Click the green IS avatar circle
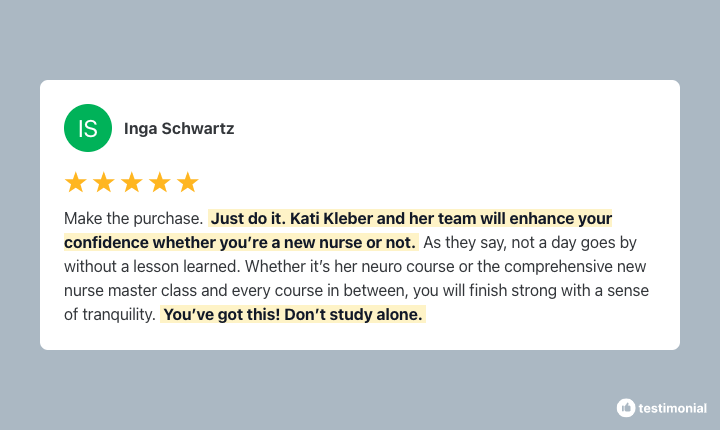Viewport: 720px width, 430px height. tap(88, 128)
